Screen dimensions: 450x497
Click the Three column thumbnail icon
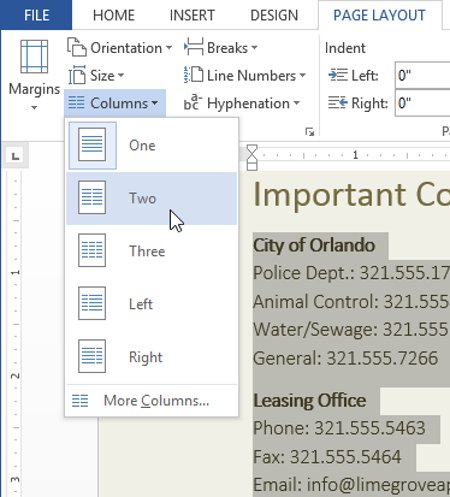tap(92, 250)
